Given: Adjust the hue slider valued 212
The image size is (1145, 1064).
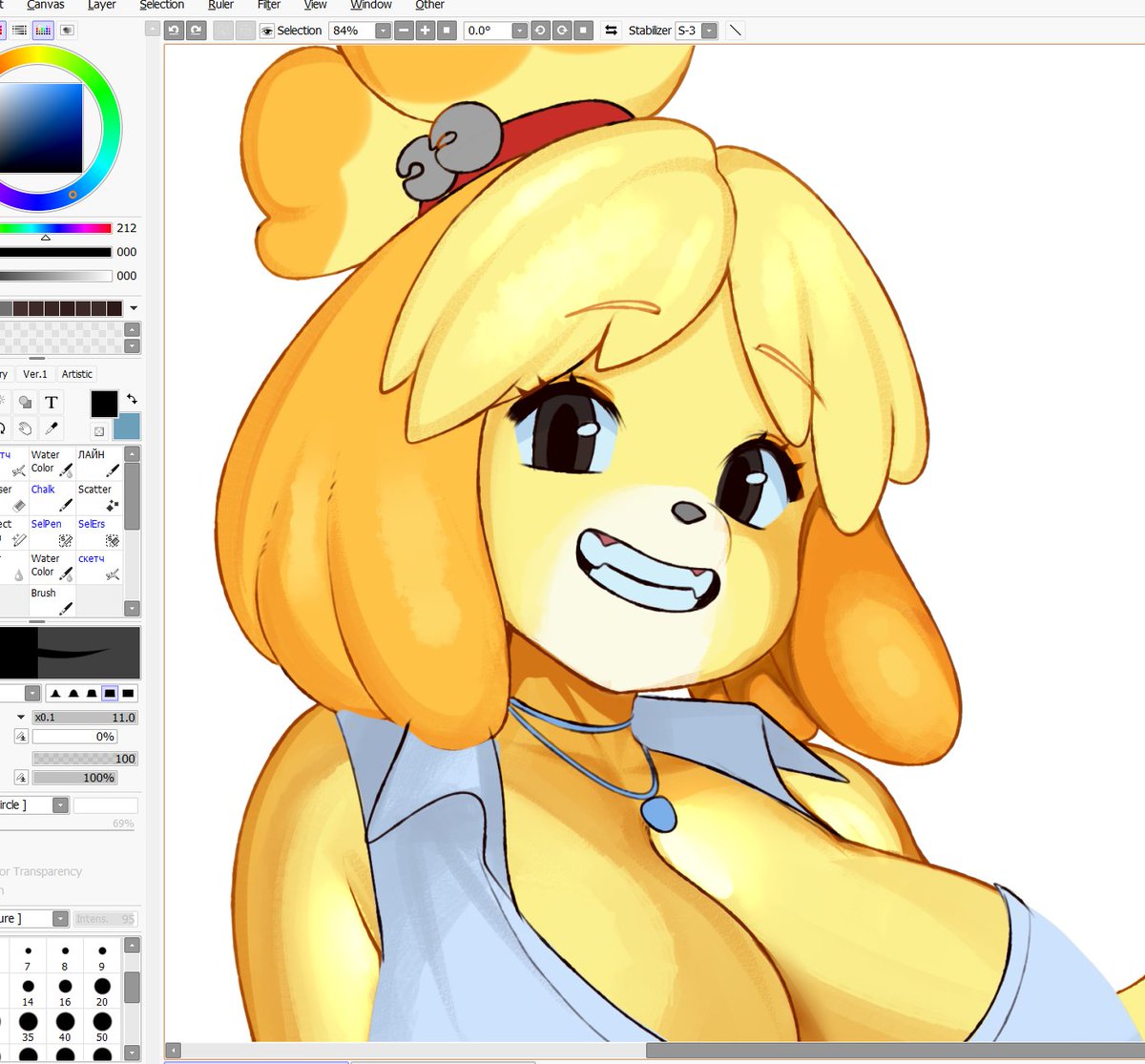Looking at the screenshot, I should 55,229.
